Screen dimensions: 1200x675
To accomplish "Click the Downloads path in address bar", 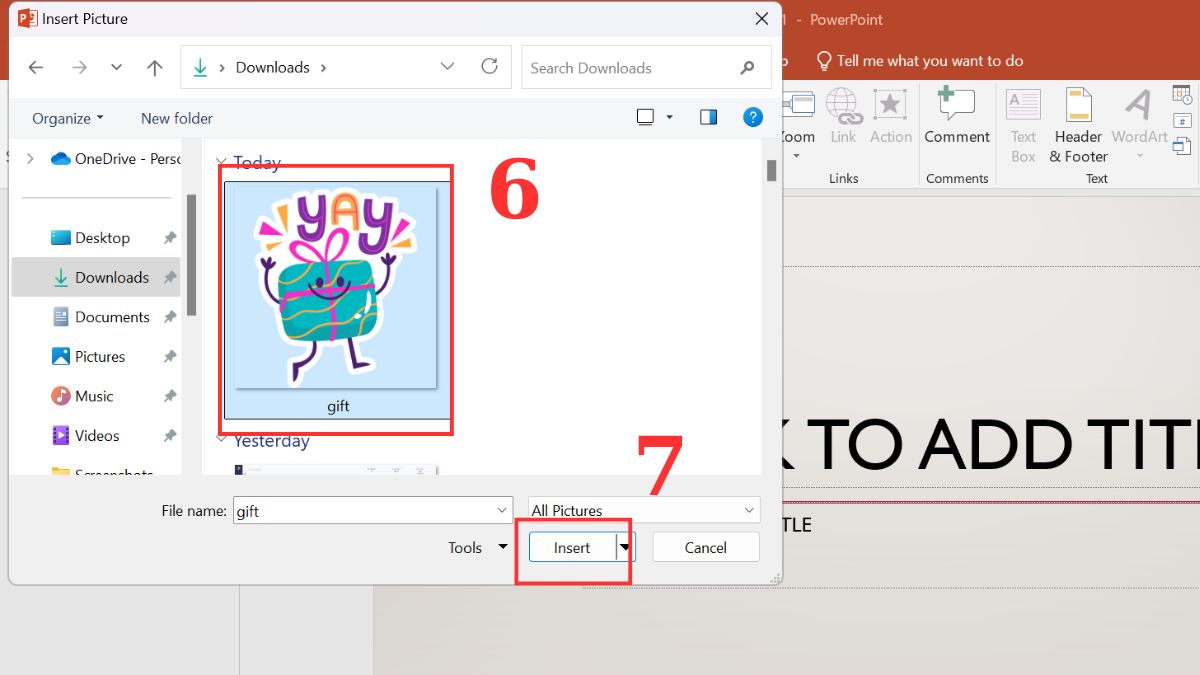I will [x=272, y=68].
